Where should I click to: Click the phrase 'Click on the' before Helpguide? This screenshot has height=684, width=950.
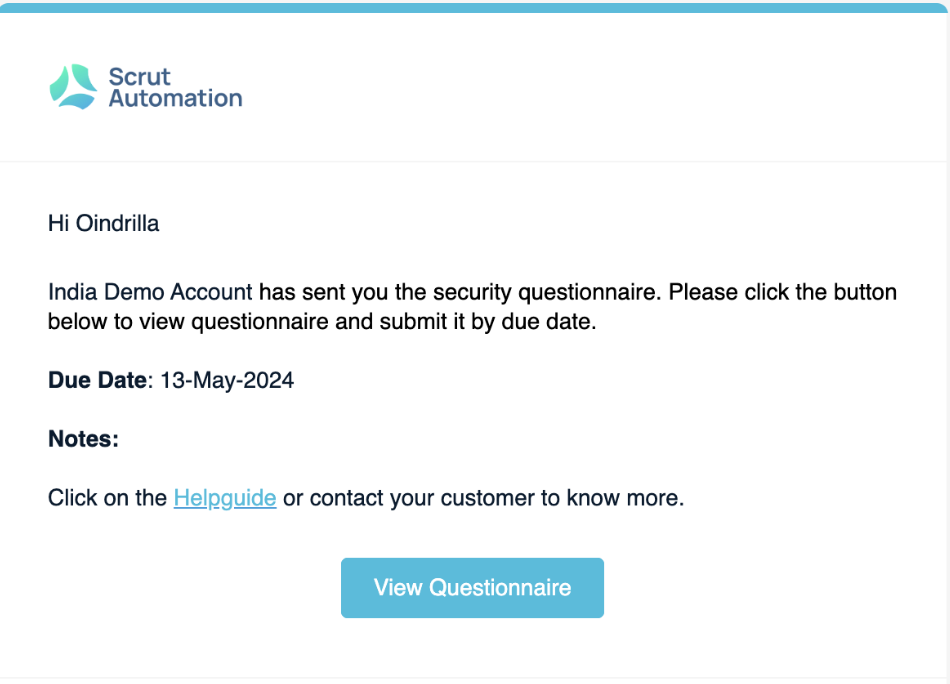107,498
